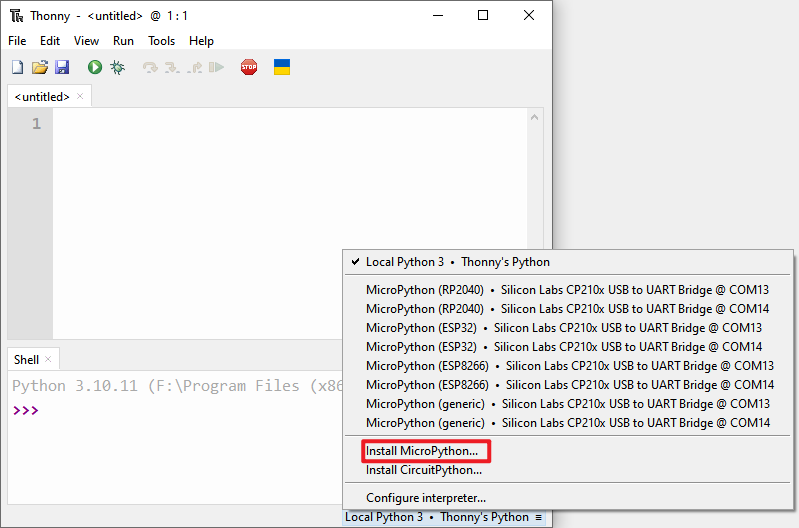Open a file with the folder icon
Screen dimensions: 799x528
pos(40,67)
